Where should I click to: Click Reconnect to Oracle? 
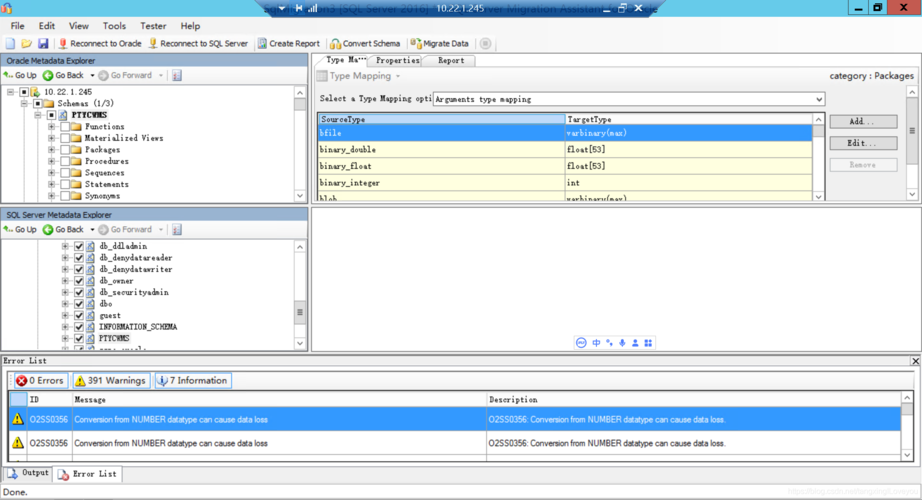pos(99,44)
